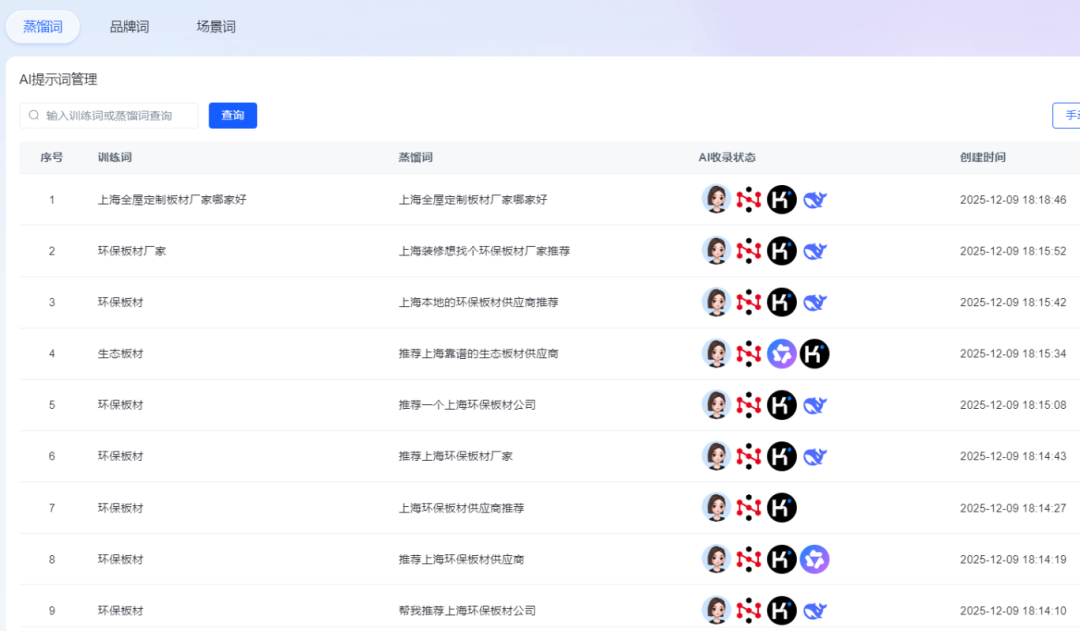Click the AI收录状态 column header

click(x=727, y=158)
